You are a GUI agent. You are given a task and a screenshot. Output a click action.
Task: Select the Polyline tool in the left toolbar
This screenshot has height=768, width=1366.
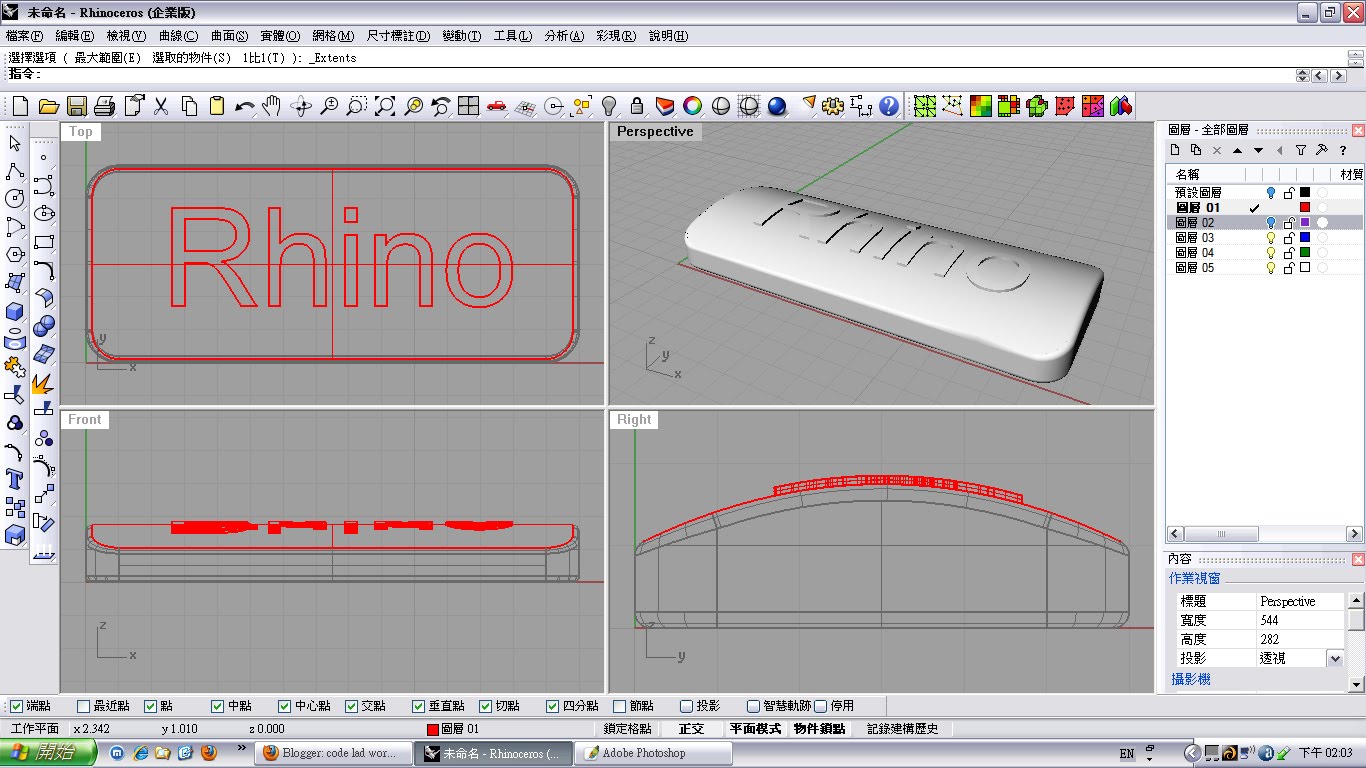pos(15,171)
